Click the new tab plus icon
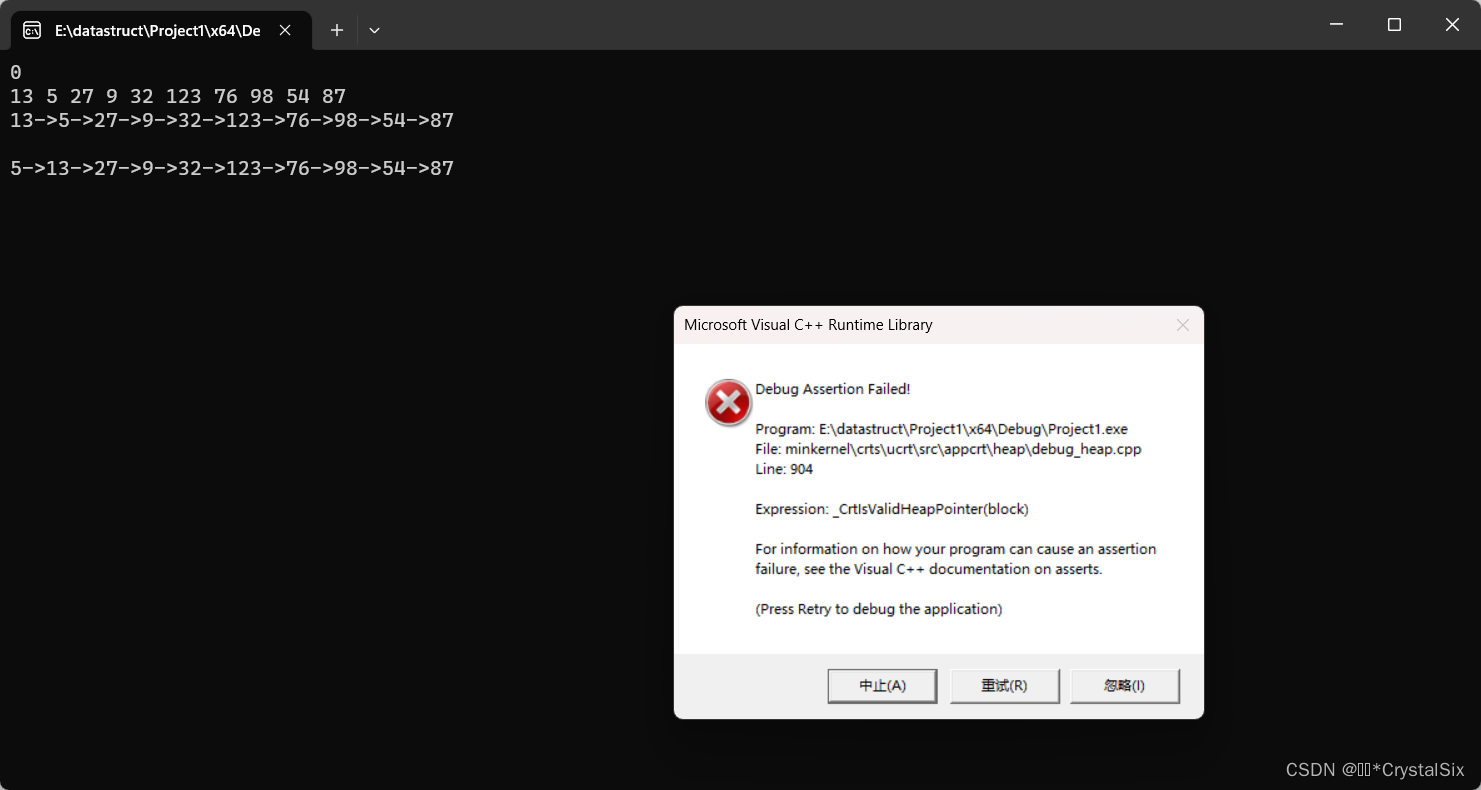The width and height of the screenshot is (1481, 790). coord(336,30)
